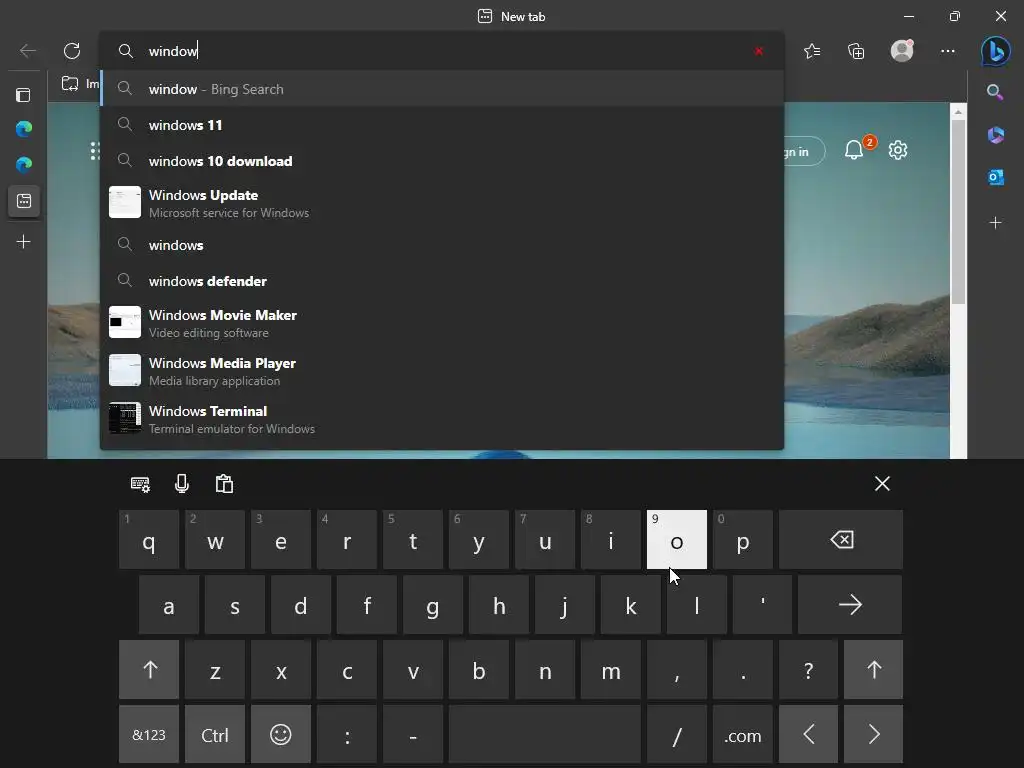Screen dimensions: 1024x768
Task: Choose the 'windows 11' suggestion
Action: (442, 125)
